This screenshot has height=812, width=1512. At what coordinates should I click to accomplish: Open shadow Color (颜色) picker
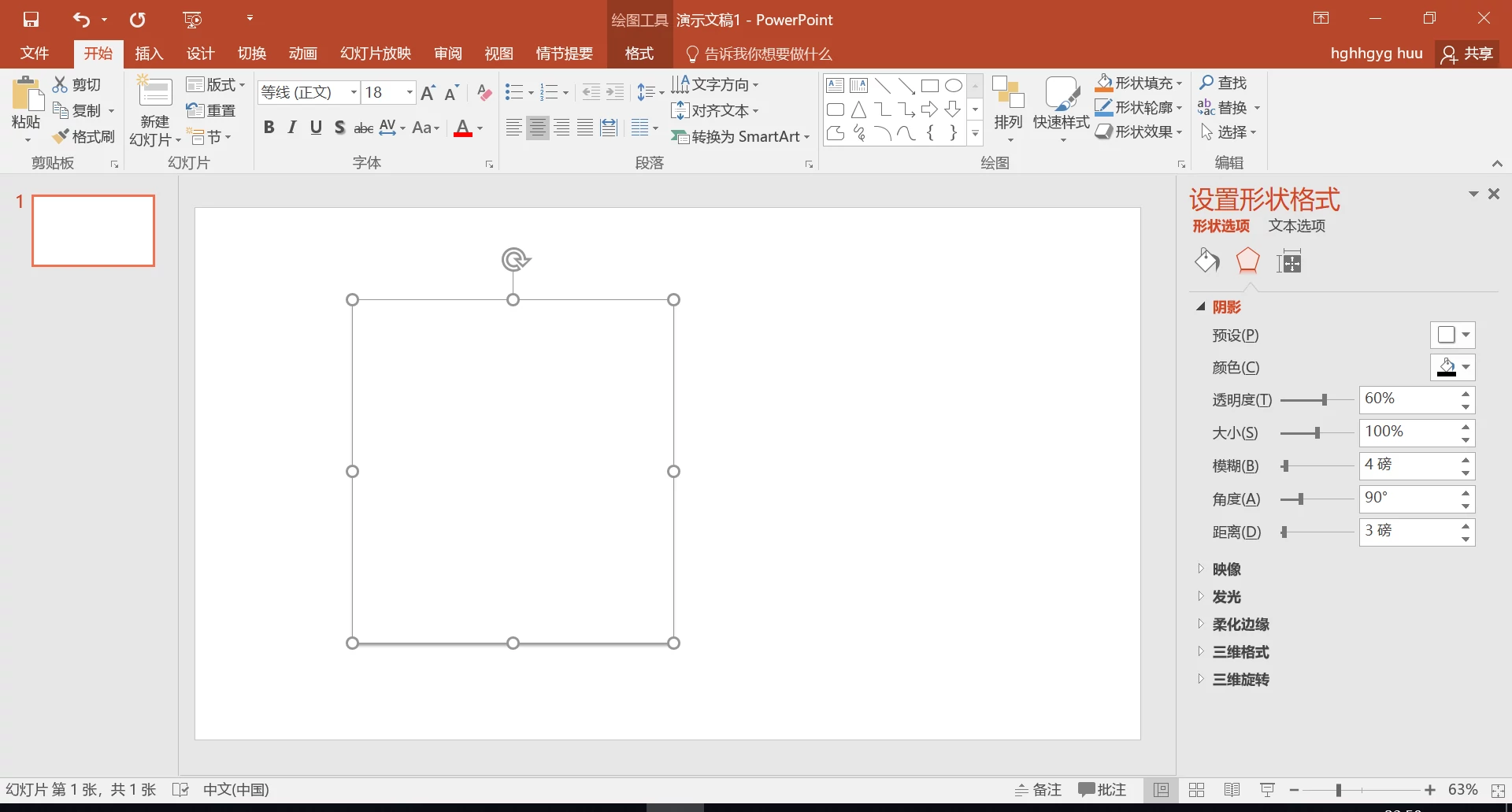pyautogui.click(x=1452, y=367)
